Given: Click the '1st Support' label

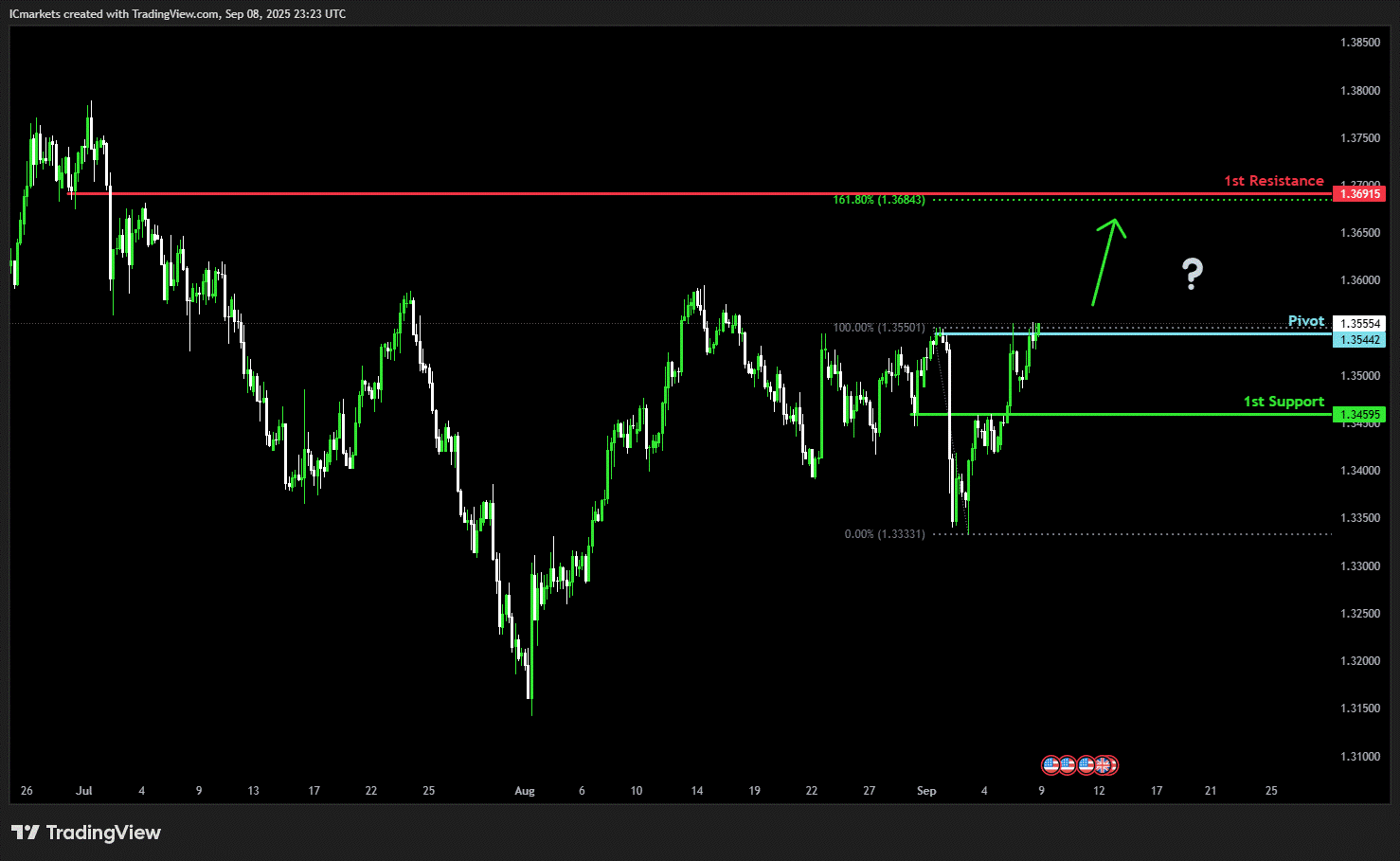Looking at the screenshot, I should point(1283,402).
